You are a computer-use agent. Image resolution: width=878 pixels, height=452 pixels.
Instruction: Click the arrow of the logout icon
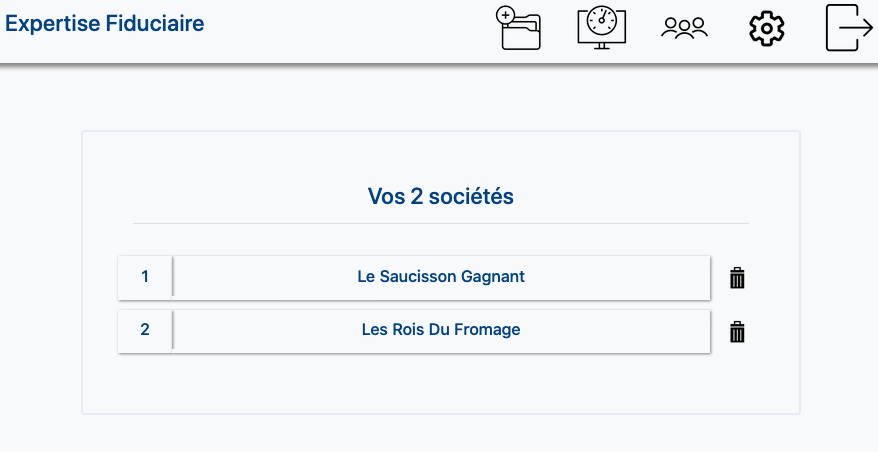[x=856, y=28]
